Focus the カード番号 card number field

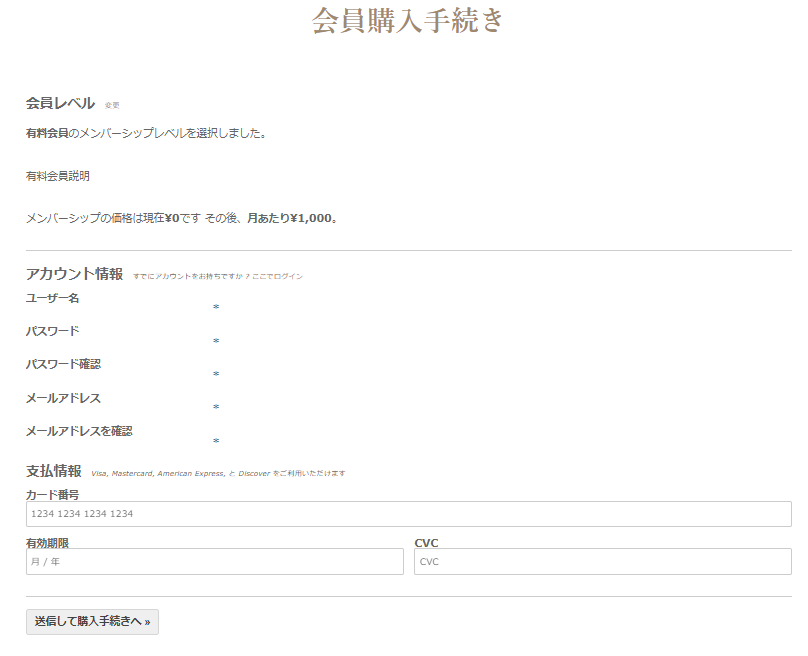408,514
